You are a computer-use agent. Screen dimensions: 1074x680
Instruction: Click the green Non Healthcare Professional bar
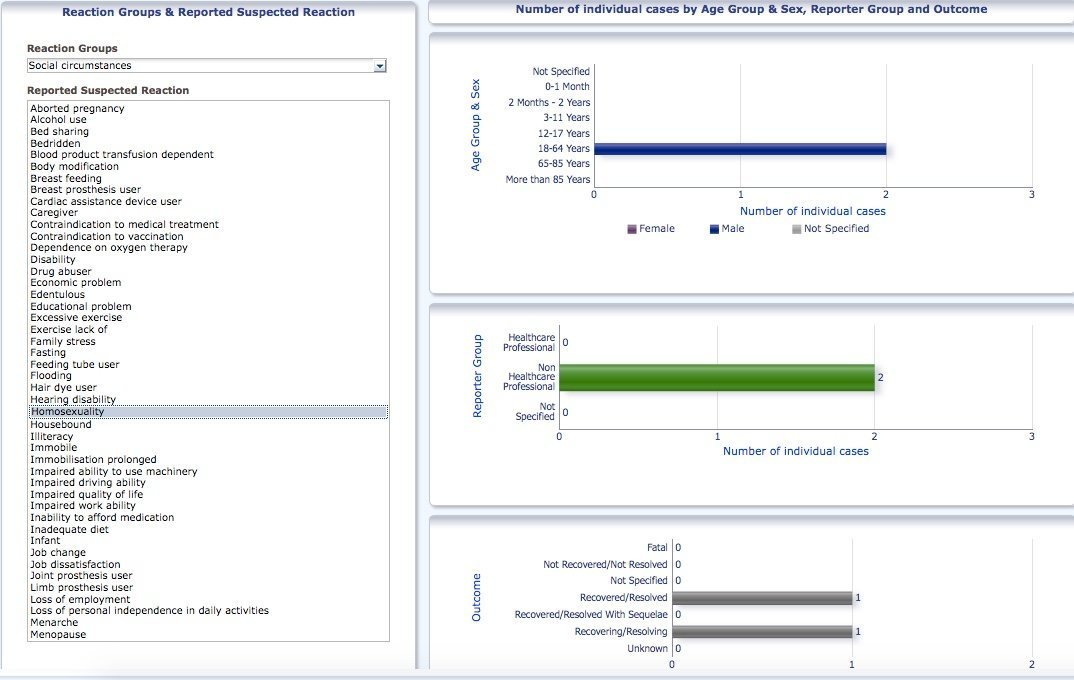point(716,378)
